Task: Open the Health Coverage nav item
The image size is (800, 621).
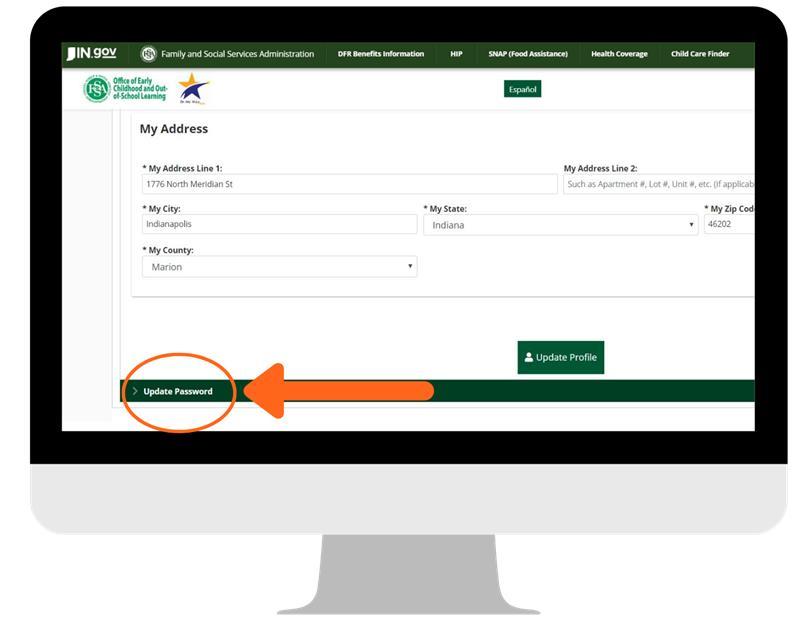Action: point(619,54)
